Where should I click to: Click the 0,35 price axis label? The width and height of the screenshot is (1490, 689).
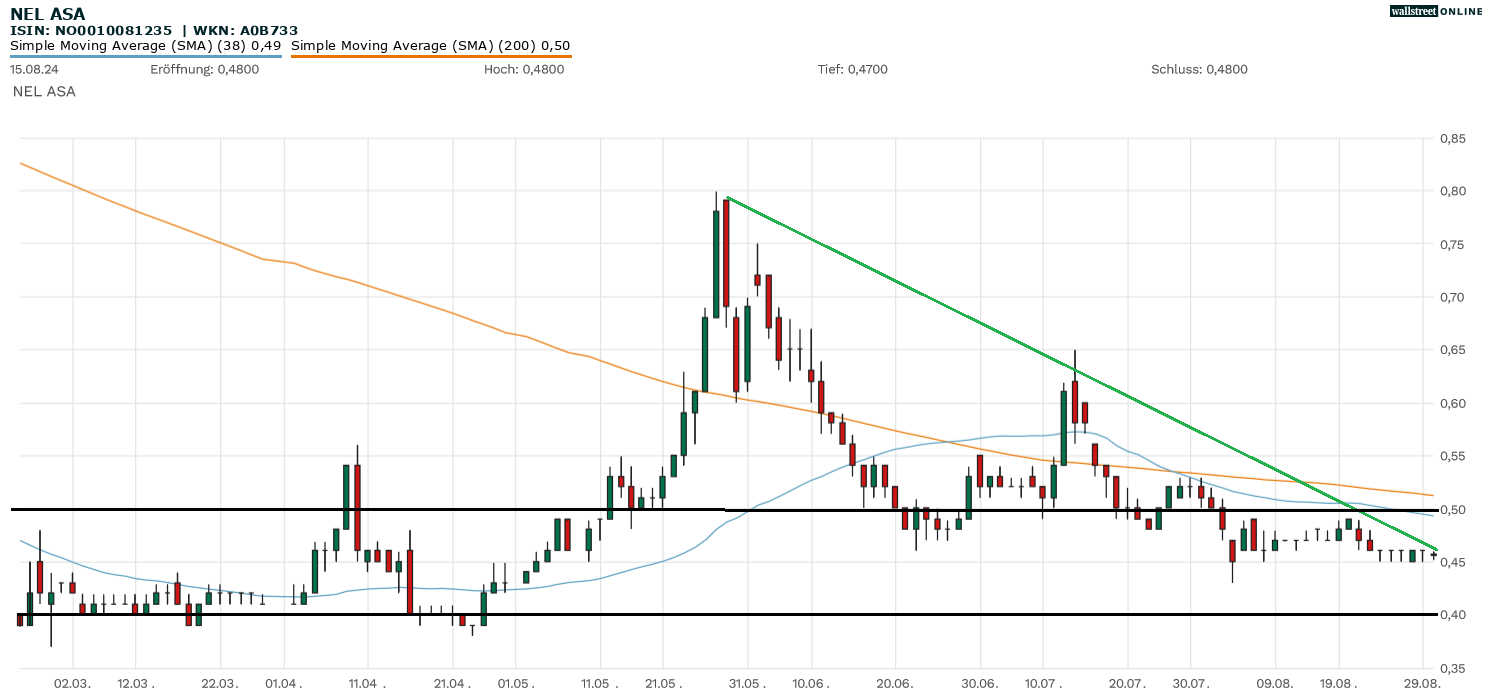pyautogui.click(x=1452, y=668)
